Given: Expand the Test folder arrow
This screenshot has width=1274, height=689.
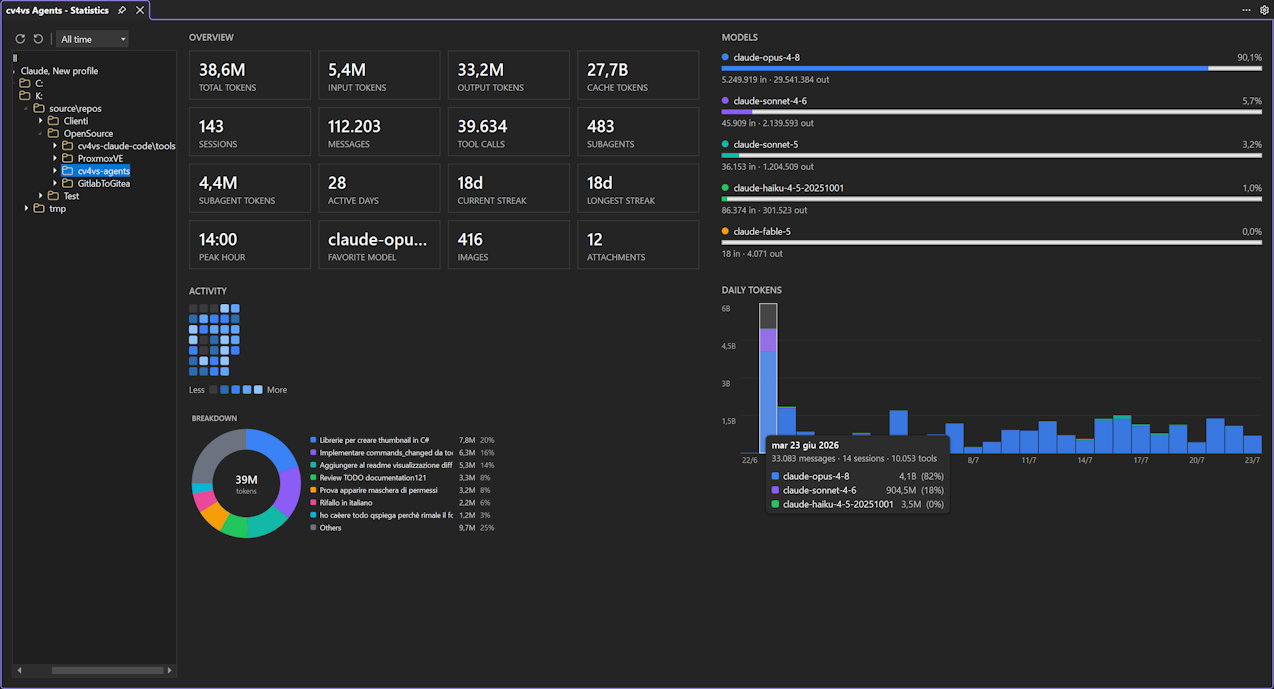Looking at the screenshot, I should pyautogui.click(x=41, y=196).
